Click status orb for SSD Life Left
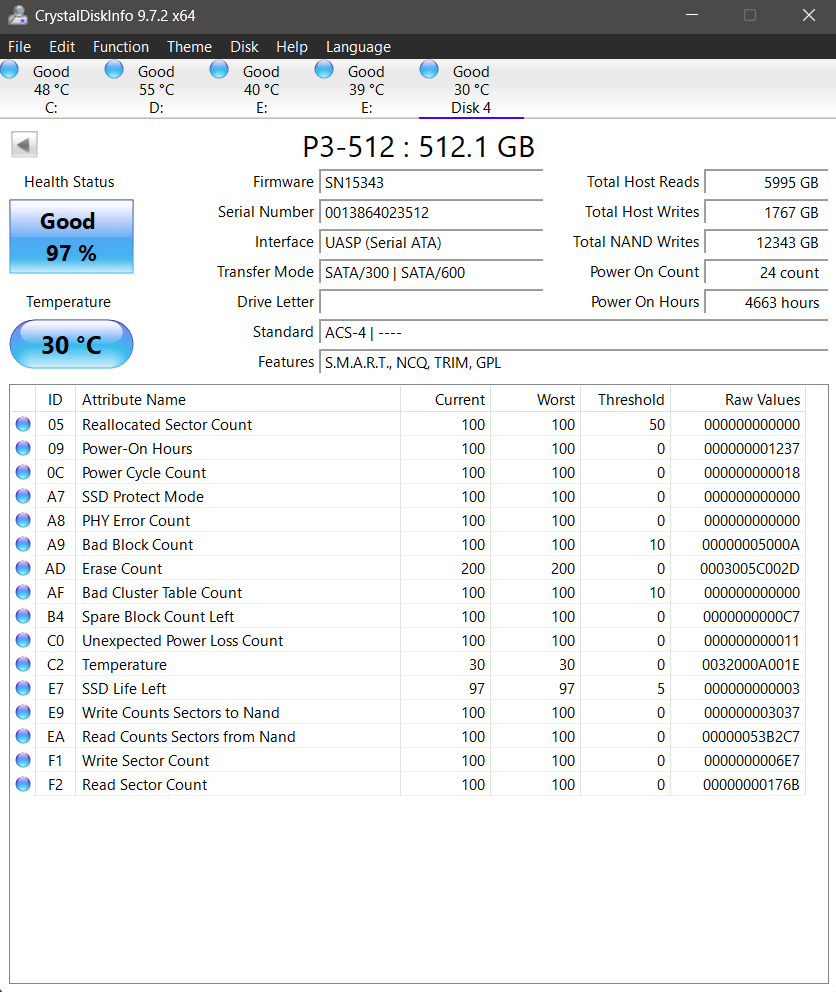 point(23,688)
